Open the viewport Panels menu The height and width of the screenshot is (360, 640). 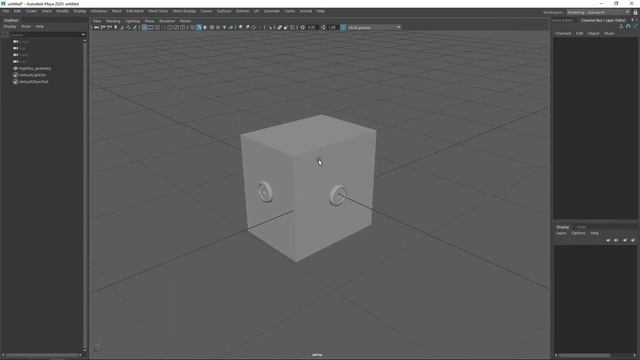click(x=185, y=21)
